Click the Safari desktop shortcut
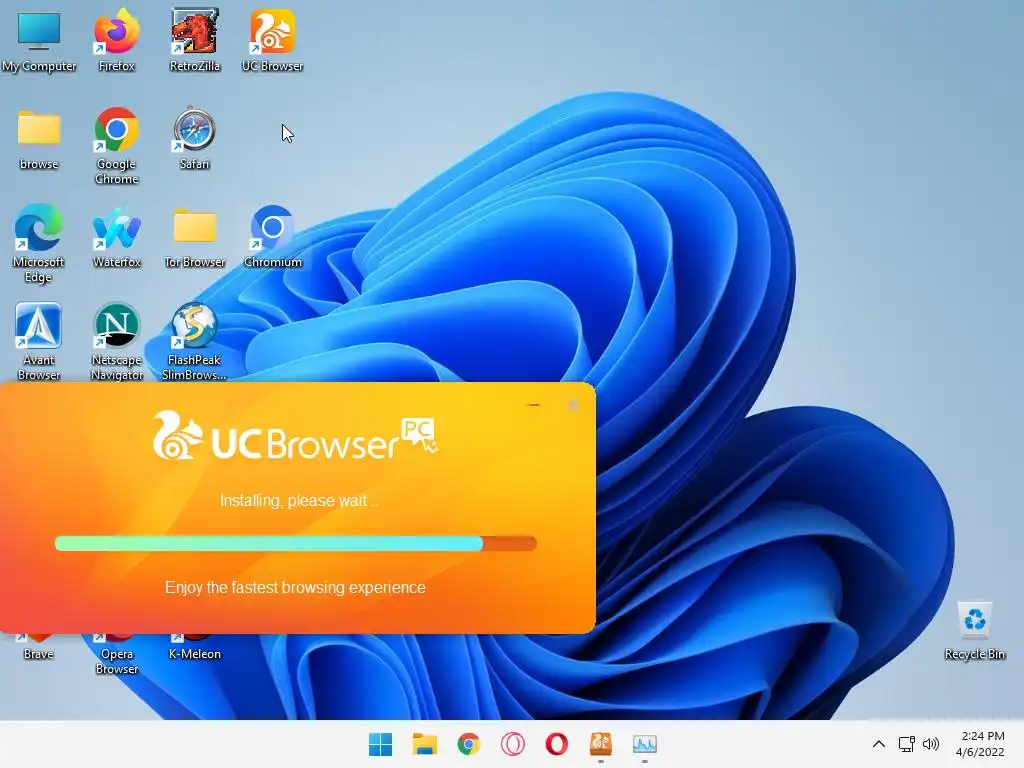This screenshot has width=1024, height=768. tap(195, 139)
